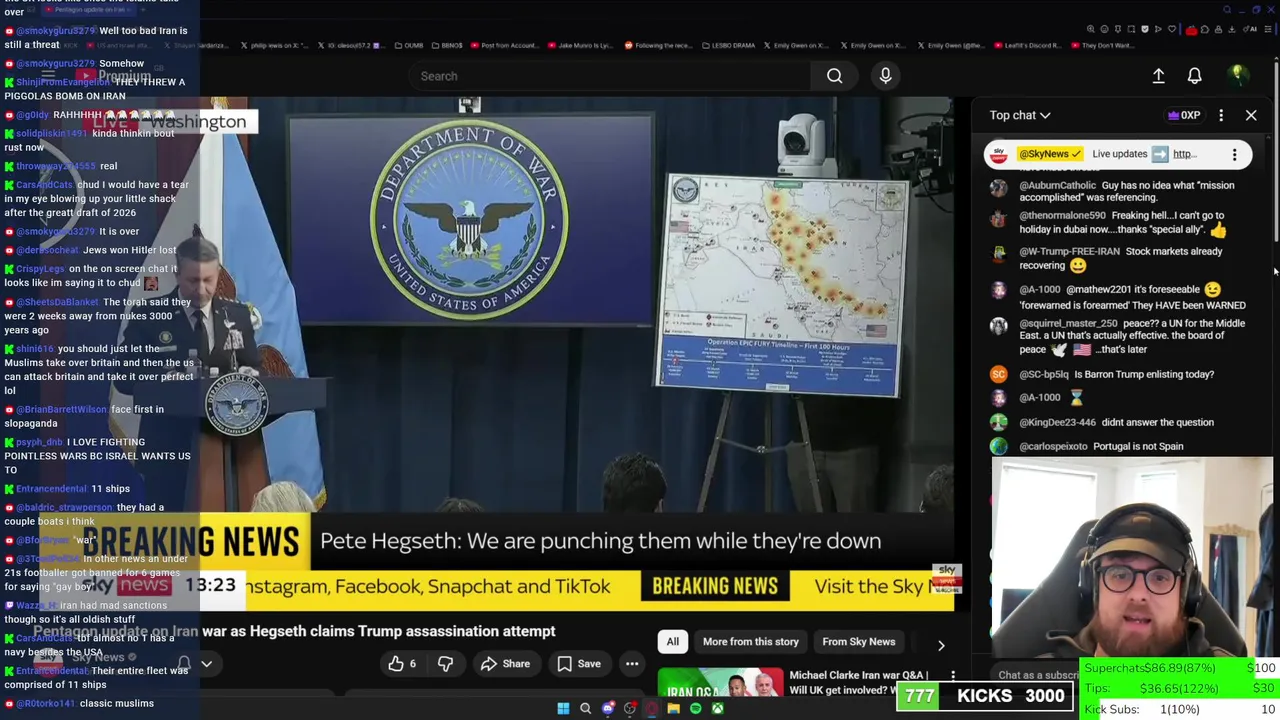
Task: Click @SkyNews name in pinned message
Action: tap(1051, 154)
